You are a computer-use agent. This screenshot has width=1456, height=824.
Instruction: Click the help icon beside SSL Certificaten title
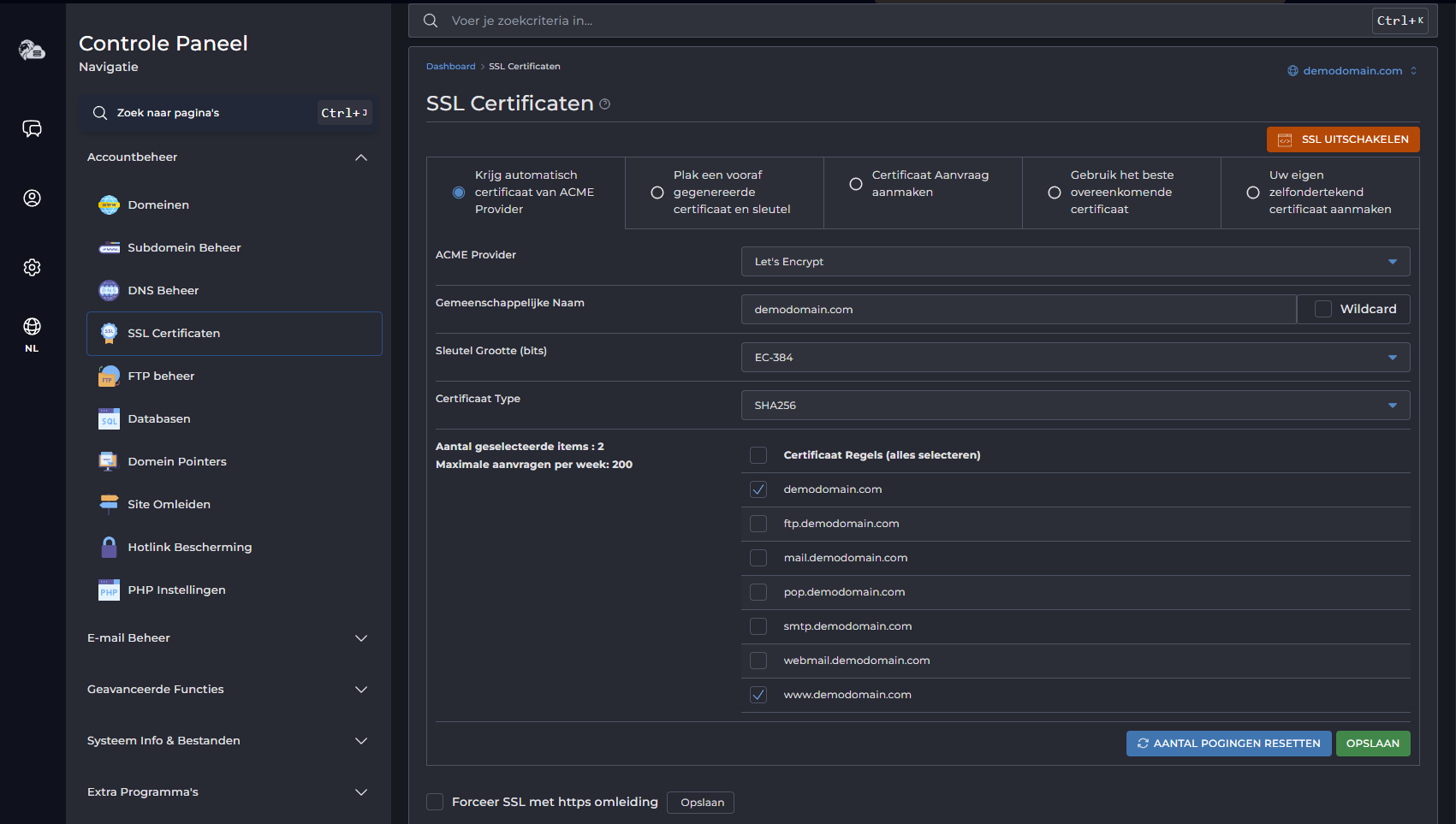605,104
